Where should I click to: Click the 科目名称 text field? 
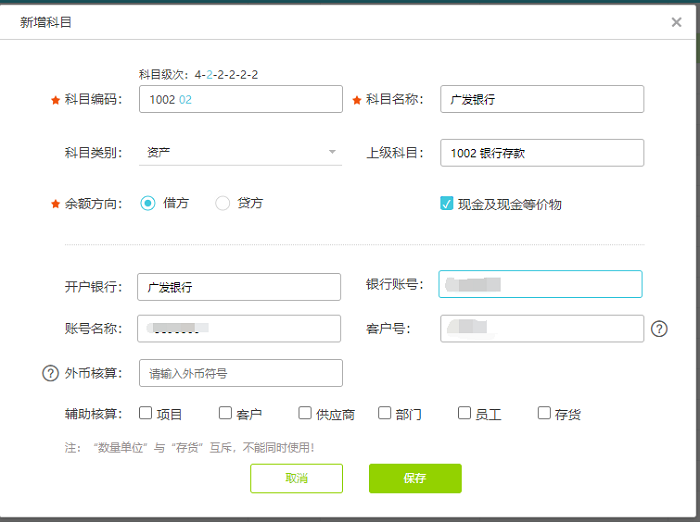tap(541, 99)
